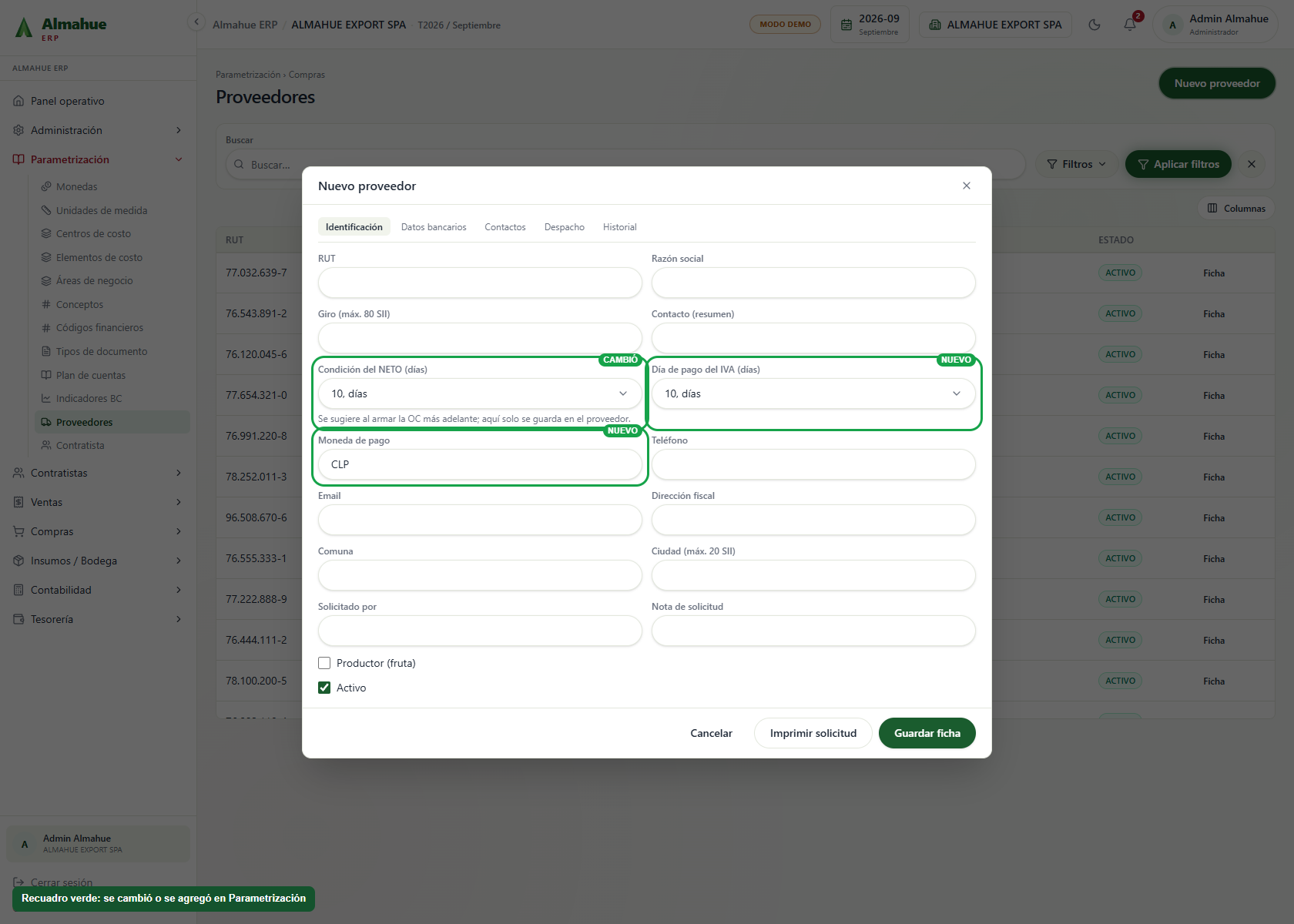Screen dimensions: 1294x924
Task: Uncheck the Activo checkbox
Action: 324,688
